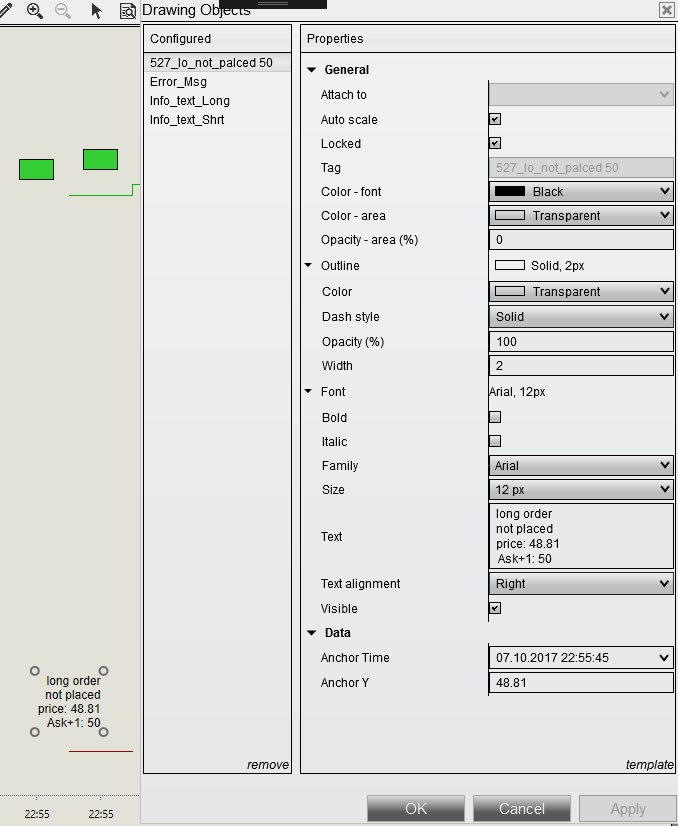Select 527_lo_not_palced 50 in Configured list

click(217, 63)
